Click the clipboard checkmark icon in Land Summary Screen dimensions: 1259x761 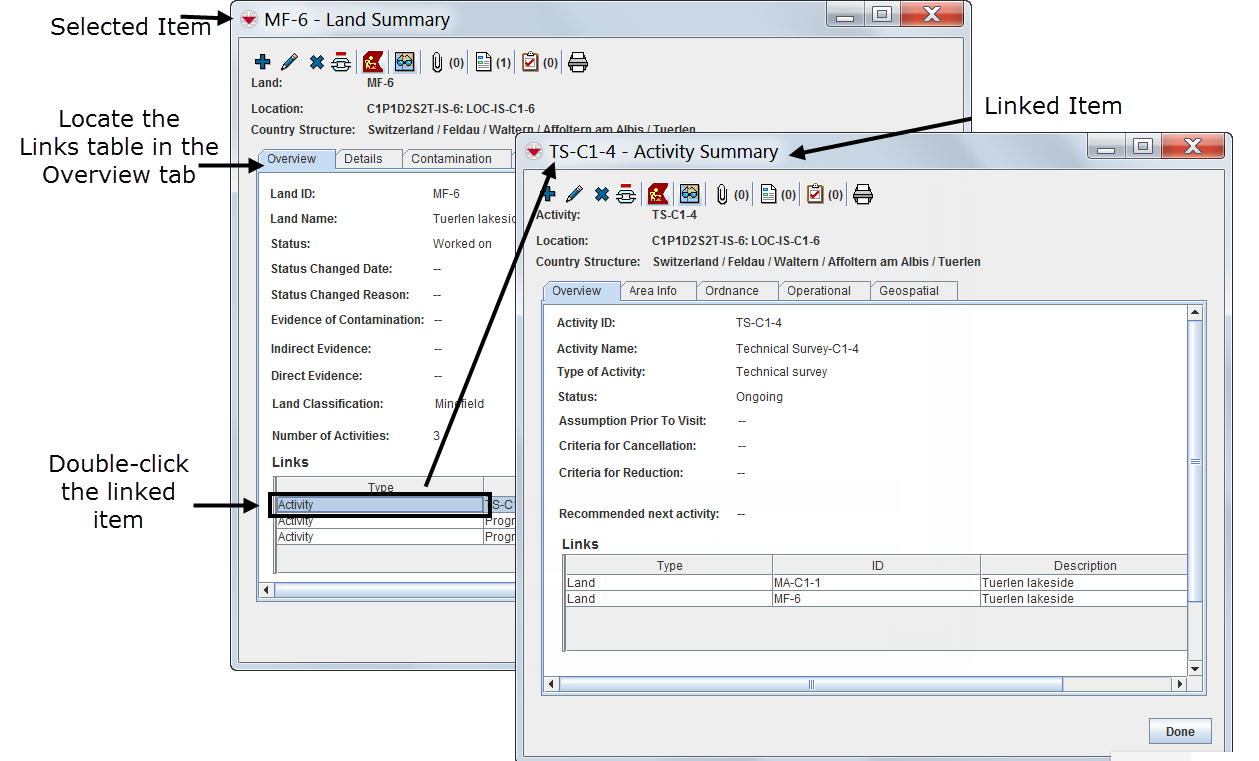pos(530,62)
